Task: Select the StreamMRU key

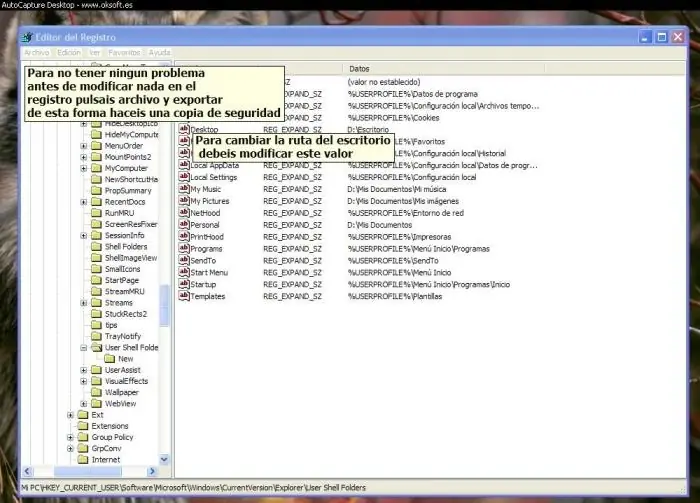Action: (x=125, y=291)
